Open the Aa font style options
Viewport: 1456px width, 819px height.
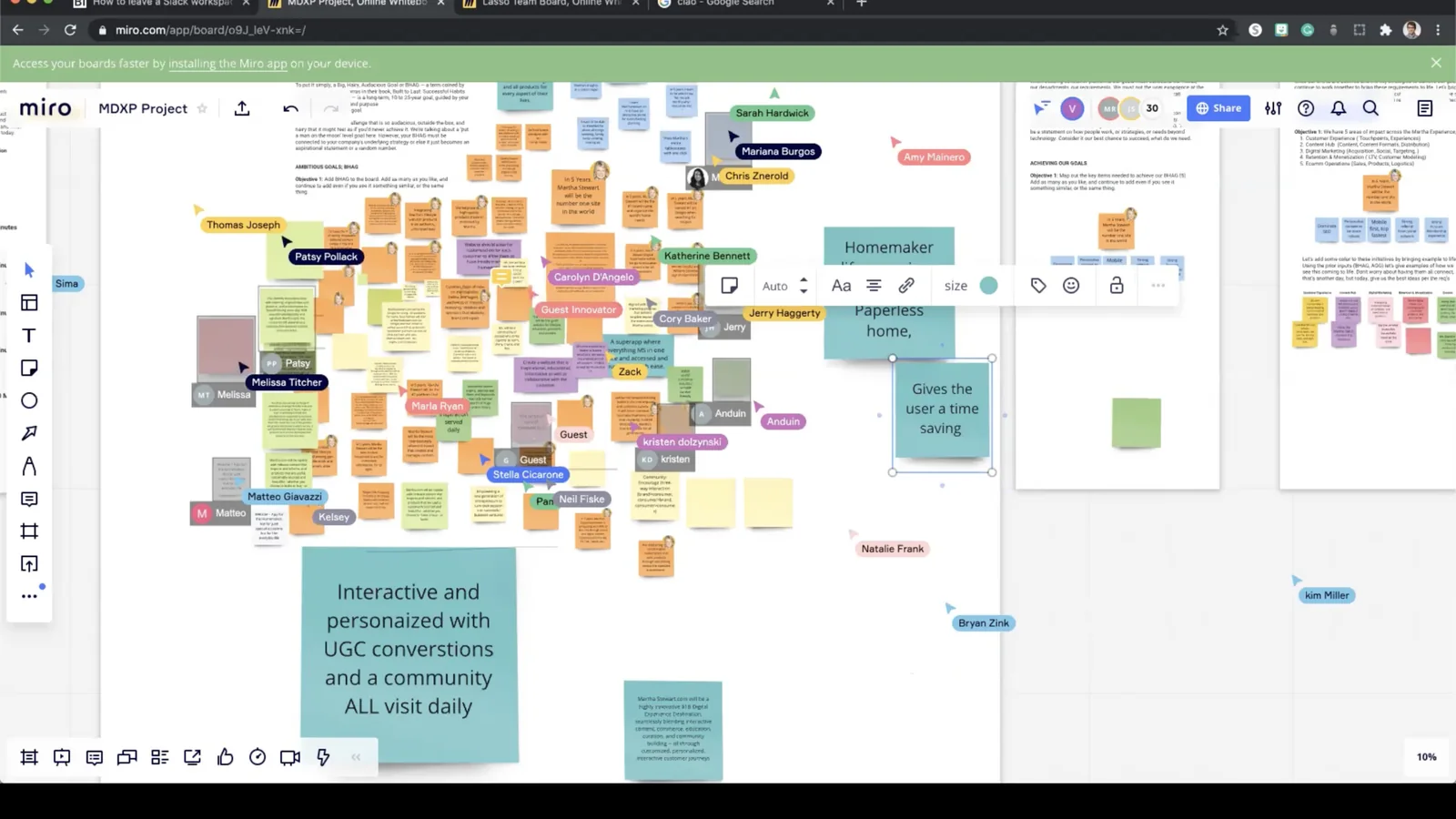pyautogui.click(x=841, y=286)
